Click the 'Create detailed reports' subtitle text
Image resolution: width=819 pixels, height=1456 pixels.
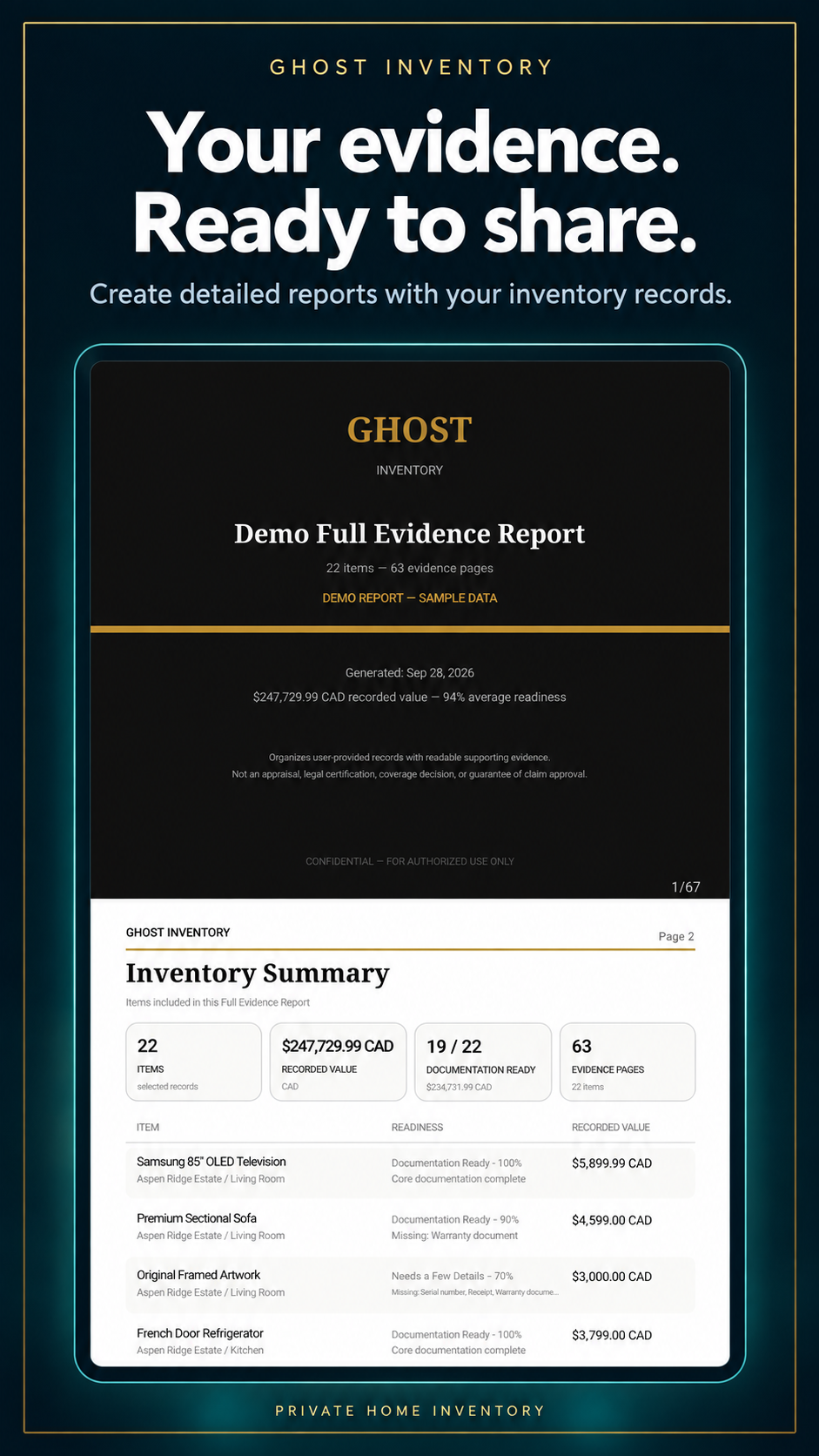pyautogui.click(x=410, y=294)
